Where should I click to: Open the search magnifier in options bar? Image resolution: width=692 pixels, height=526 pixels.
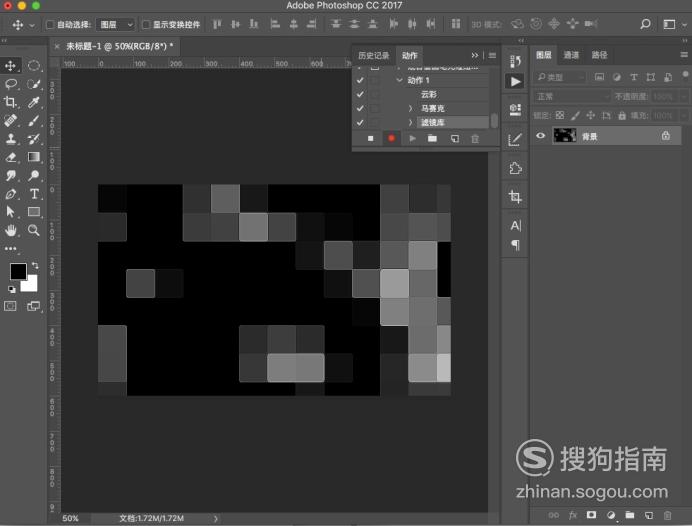tap(645, 24)
